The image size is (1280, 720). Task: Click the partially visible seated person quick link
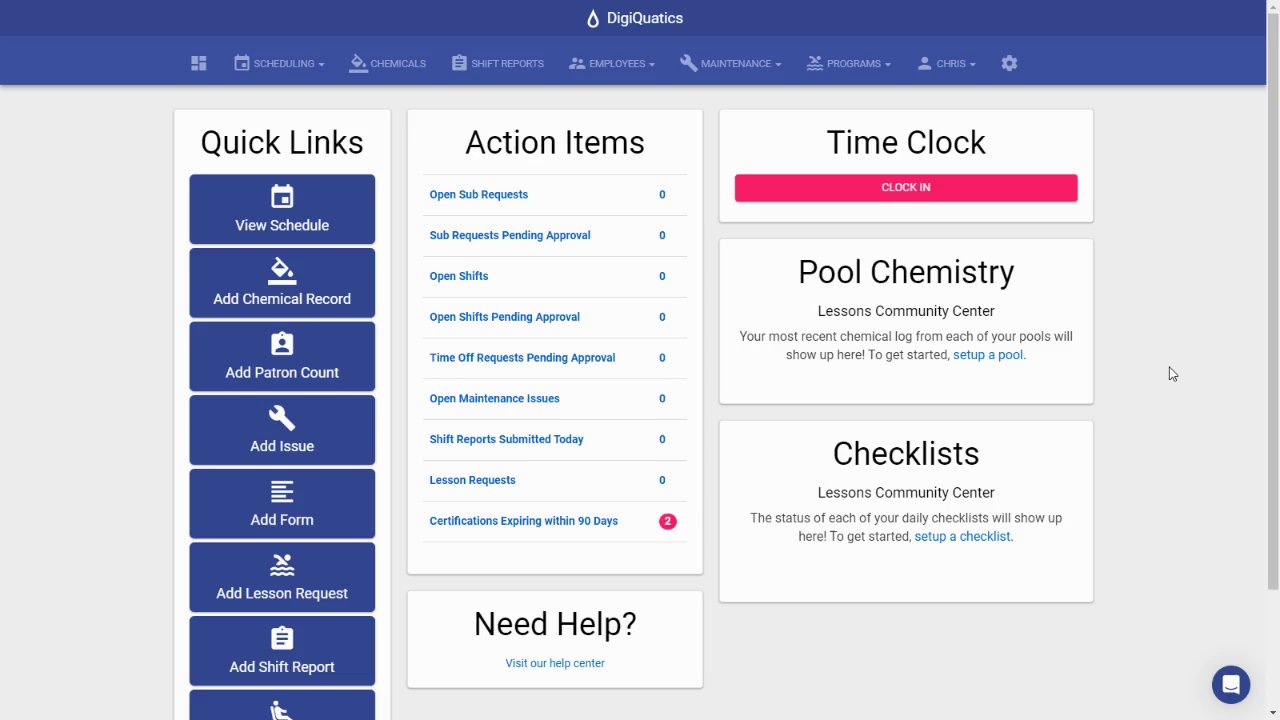tap(282, 705)
